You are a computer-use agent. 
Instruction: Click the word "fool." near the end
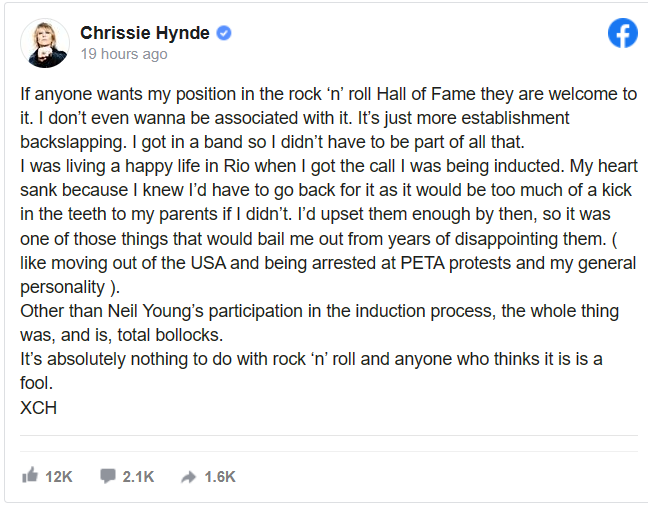tap(36, 383)
